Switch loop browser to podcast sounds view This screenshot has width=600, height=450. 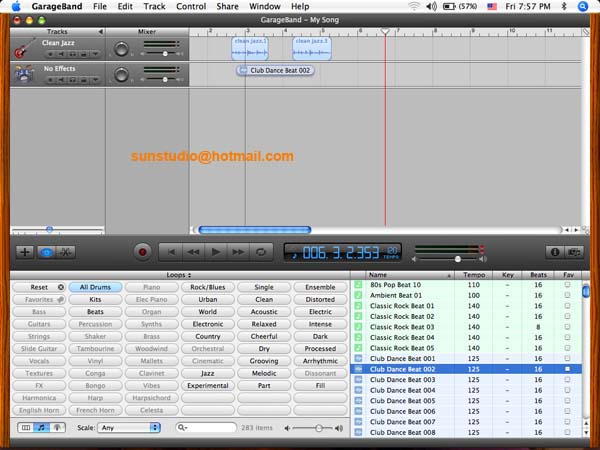pos(57,428)
